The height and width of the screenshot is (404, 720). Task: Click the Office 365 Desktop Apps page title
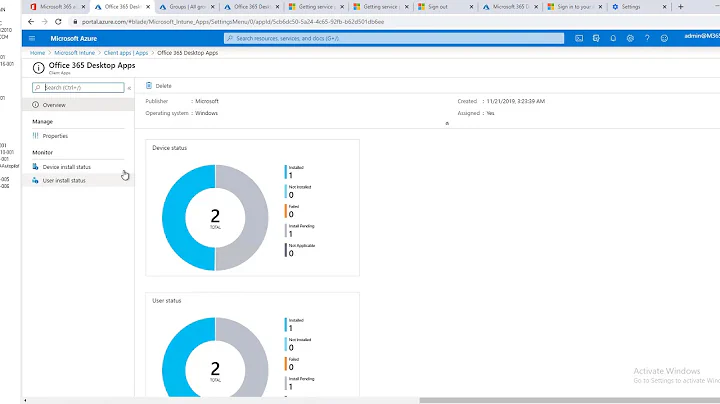coord(92,65)
